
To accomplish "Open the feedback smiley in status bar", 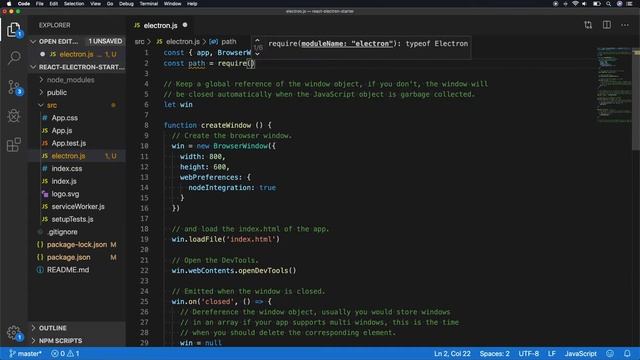I will 610,353.
